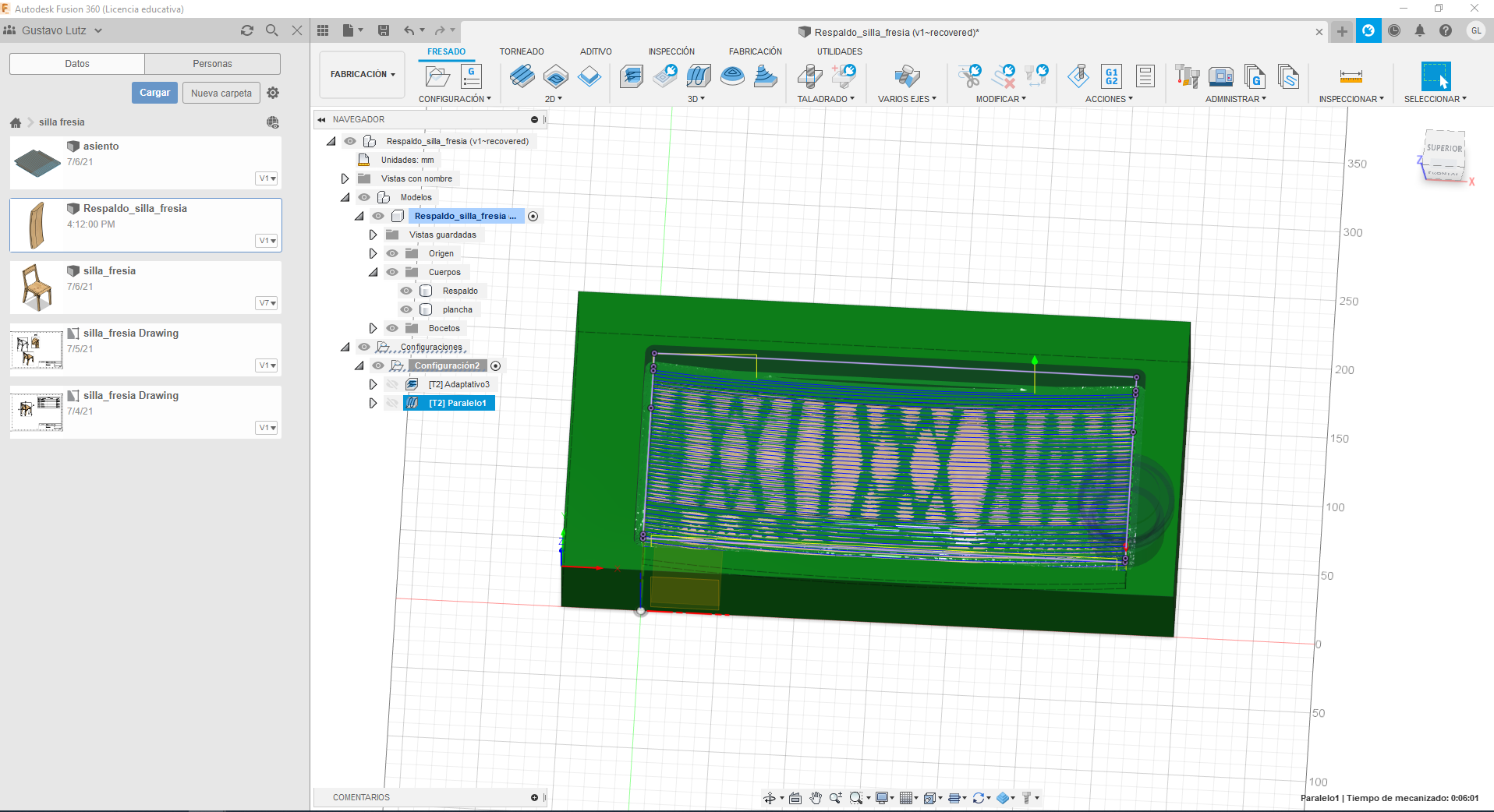Viewport: 1494px width, 812px height.
Task: Open the asiento version V1 button
Action: (267, 178)
